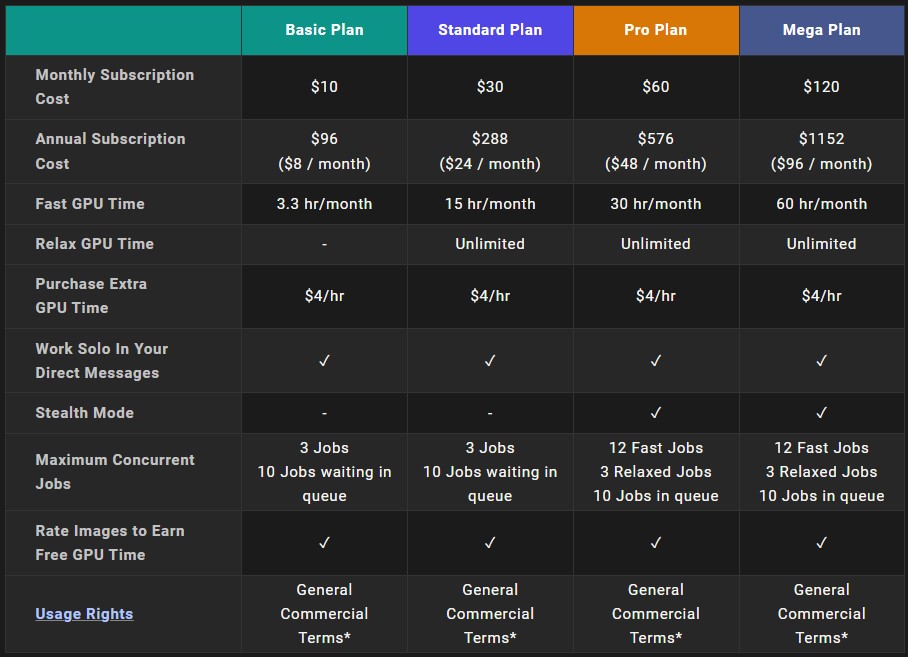Click Stealth Mode checkmark under Pro Plan
The width and height of the screenshot is (908, 657).
[656, 413]
